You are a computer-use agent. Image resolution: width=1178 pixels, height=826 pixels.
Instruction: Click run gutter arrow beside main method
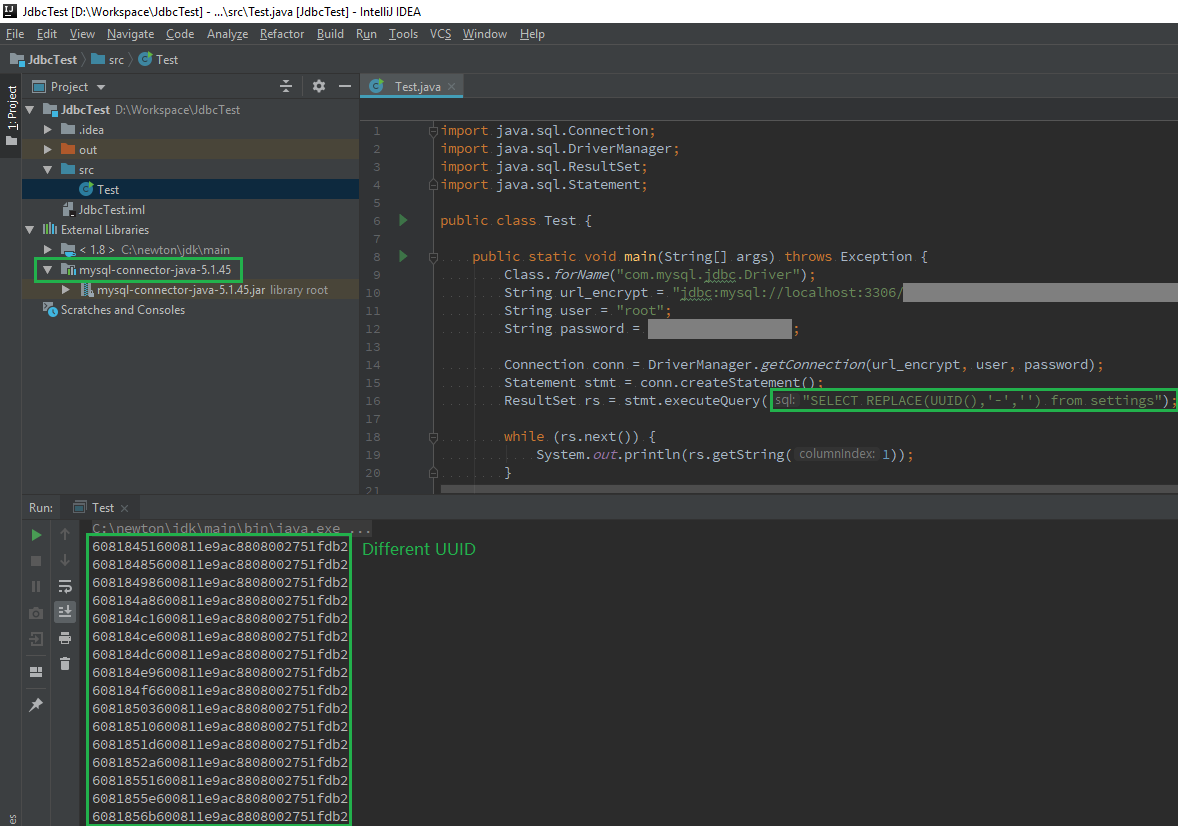click(403, 257)
